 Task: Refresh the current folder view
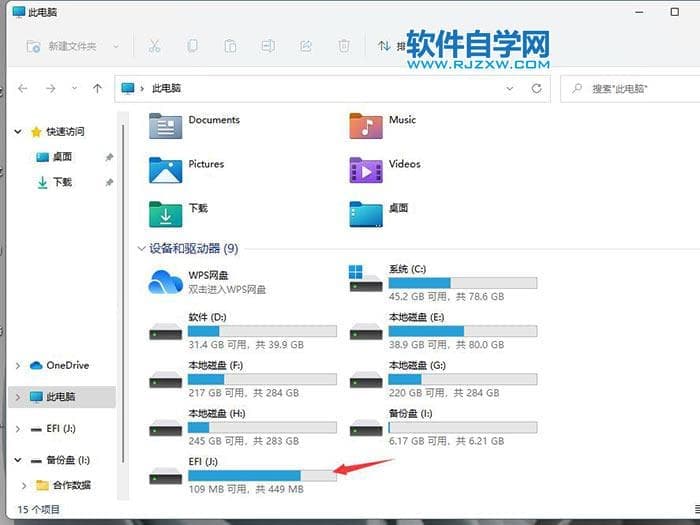[537, 88]
